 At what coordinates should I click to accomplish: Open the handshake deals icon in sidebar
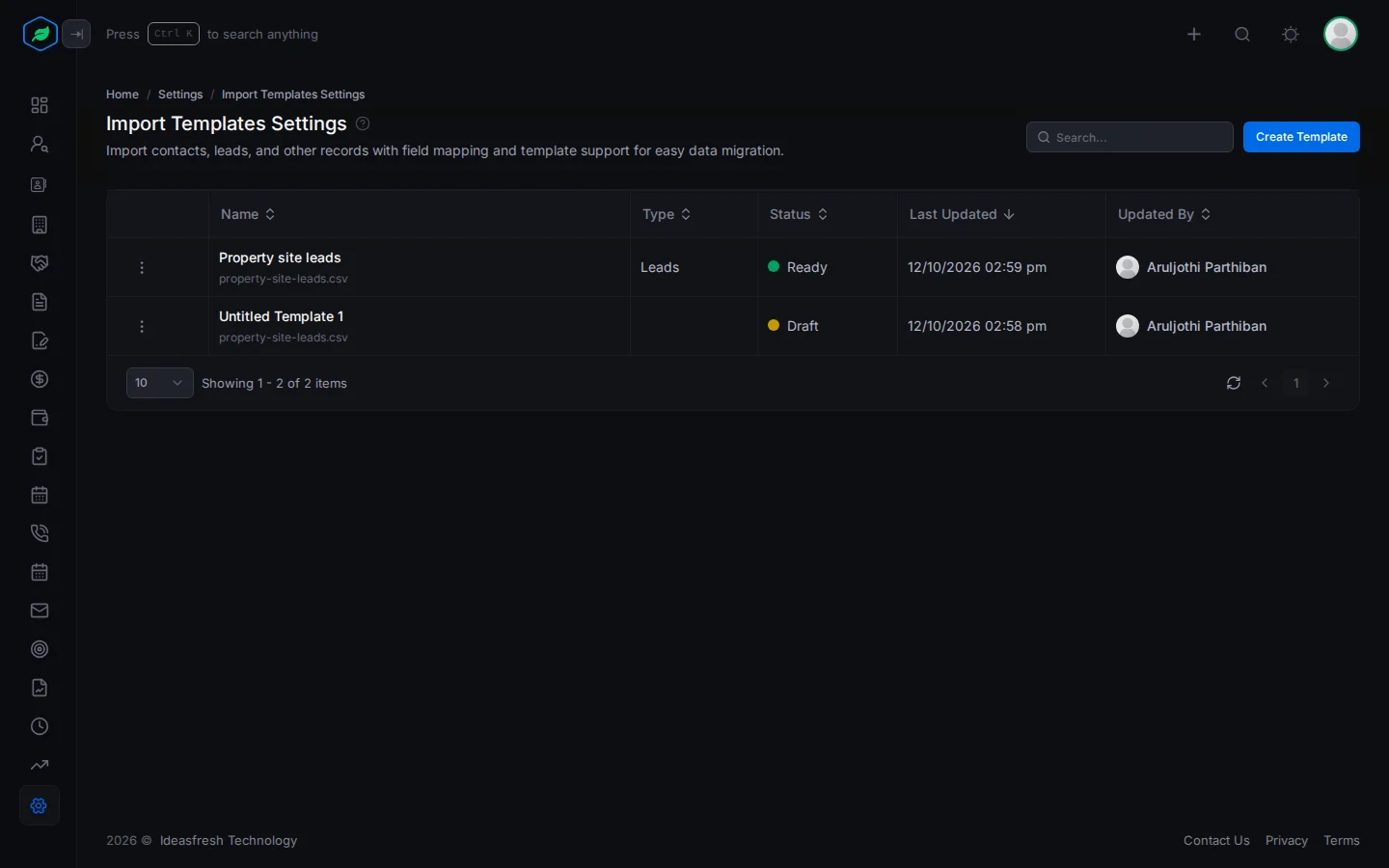[40, 263]
